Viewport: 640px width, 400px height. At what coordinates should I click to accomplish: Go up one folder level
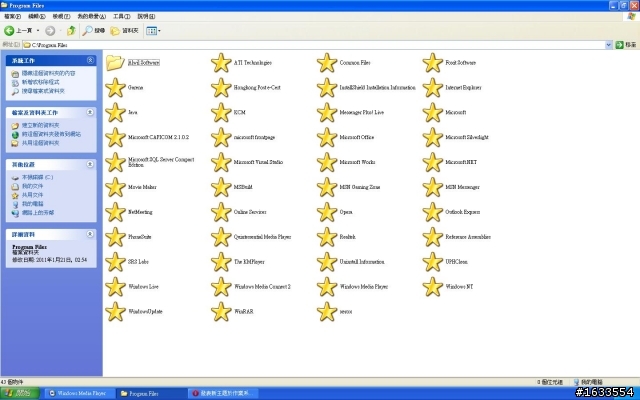point(71,31)
